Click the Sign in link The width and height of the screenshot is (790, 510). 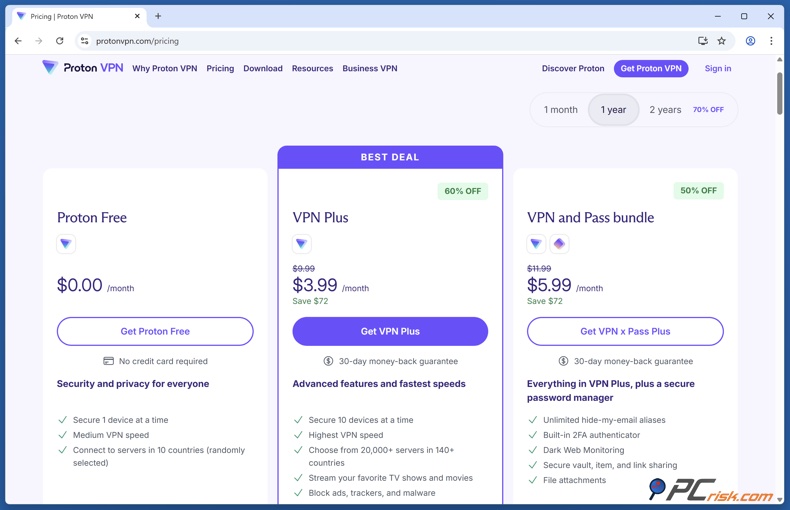pyautogui.click(x=718, y=68)
